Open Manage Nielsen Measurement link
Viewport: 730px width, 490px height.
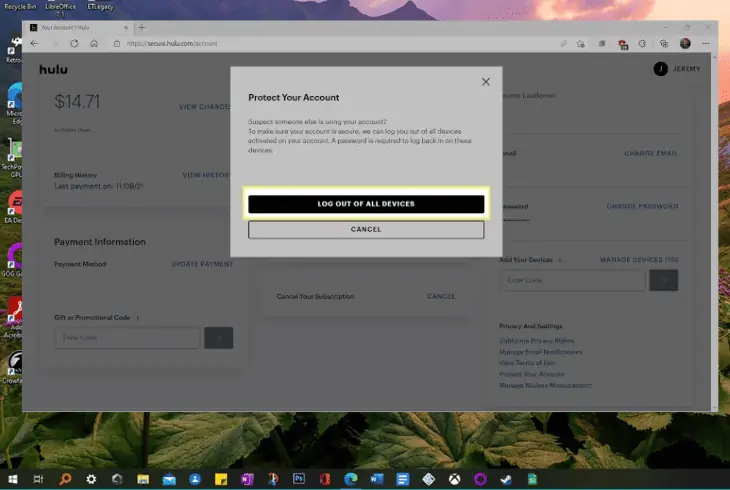[545, 385]
